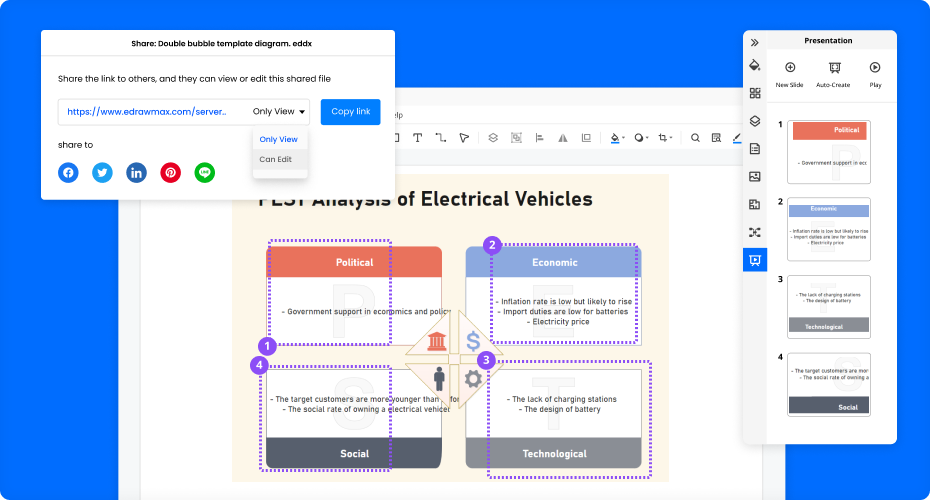
Task: Select the Connector tool in toolbar
Action: [440, 138]
